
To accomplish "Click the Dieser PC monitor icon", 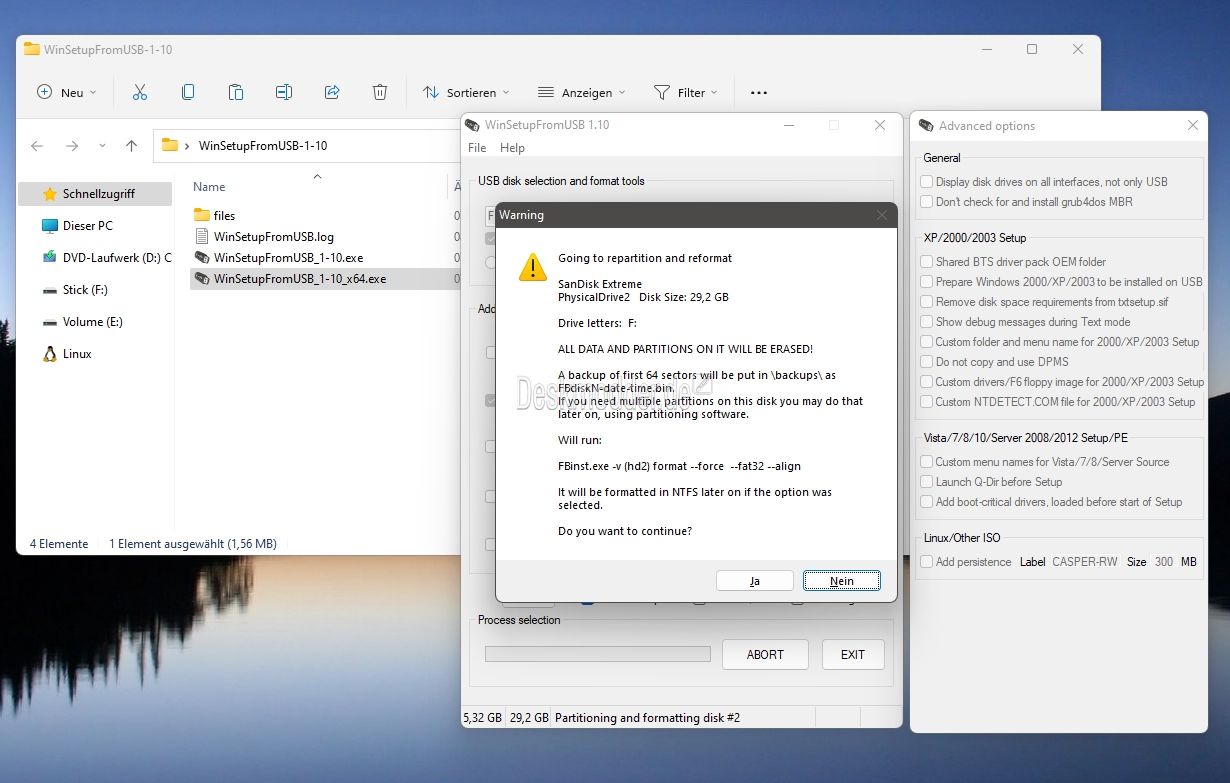I will [49, 226].
